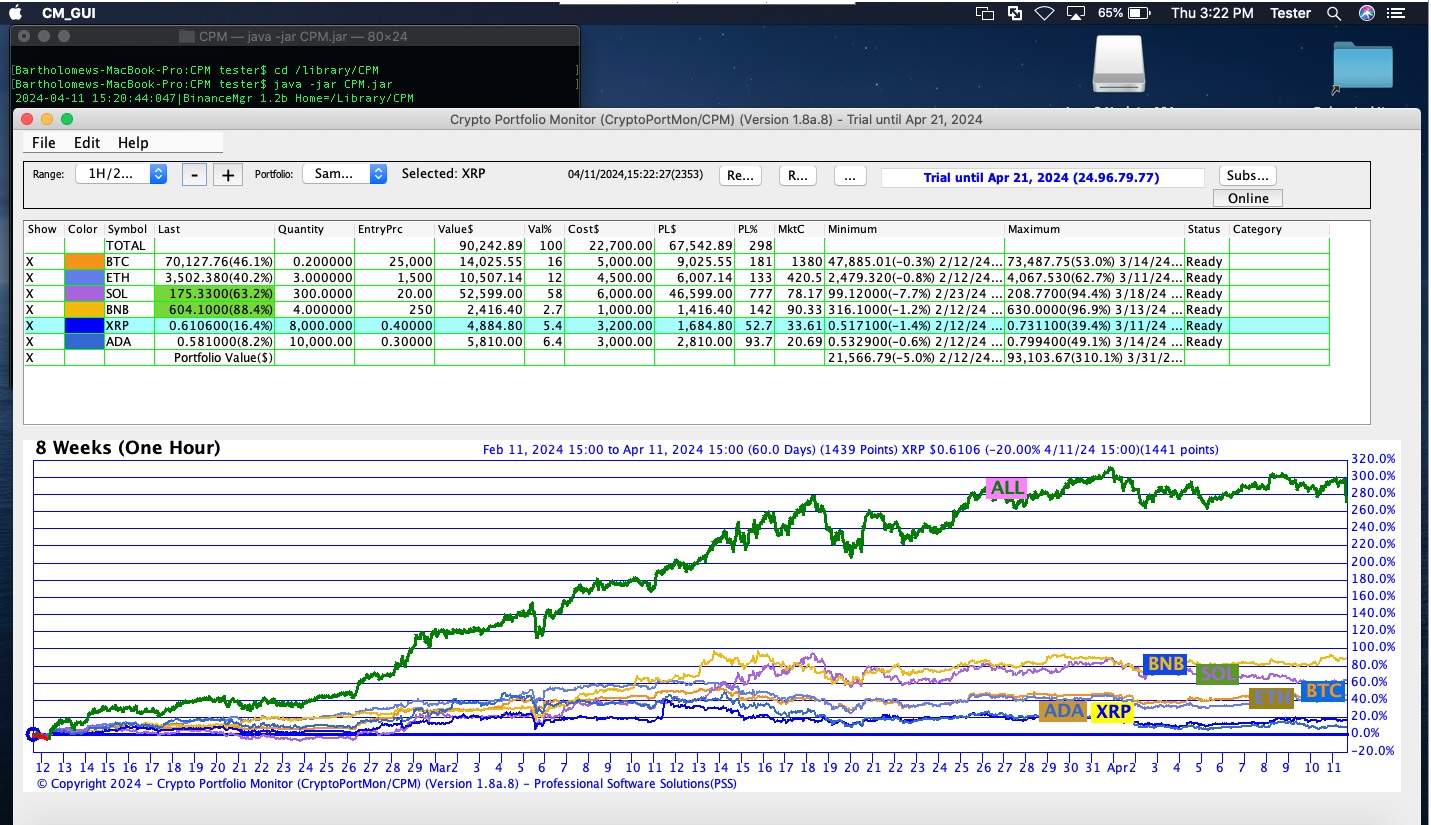Screen dimensions: 1431x825
Task: Click the PL% column header
Action: click(x=754, y=229)
